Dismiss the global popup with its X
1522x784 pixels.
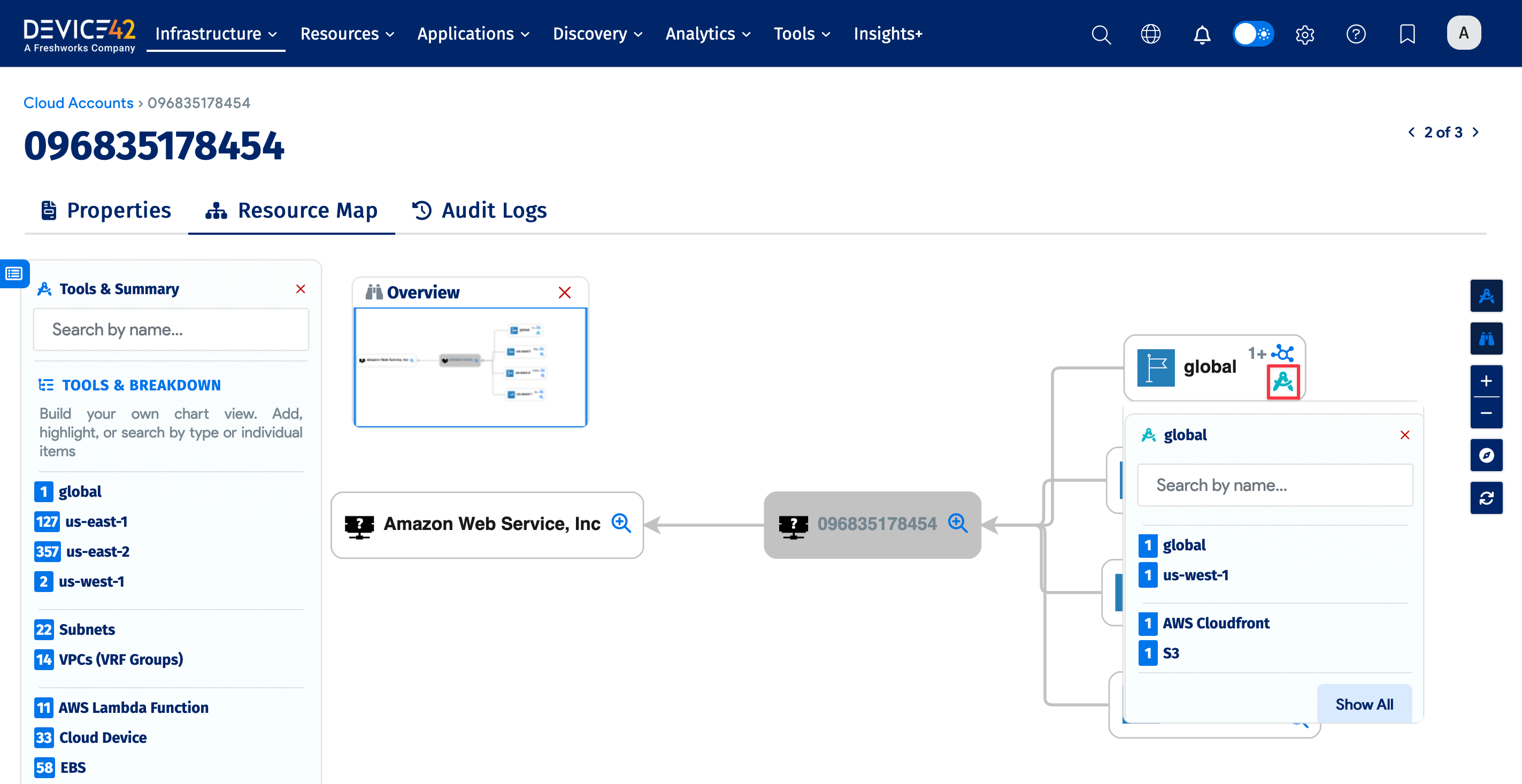click(x=1405, y=435)
